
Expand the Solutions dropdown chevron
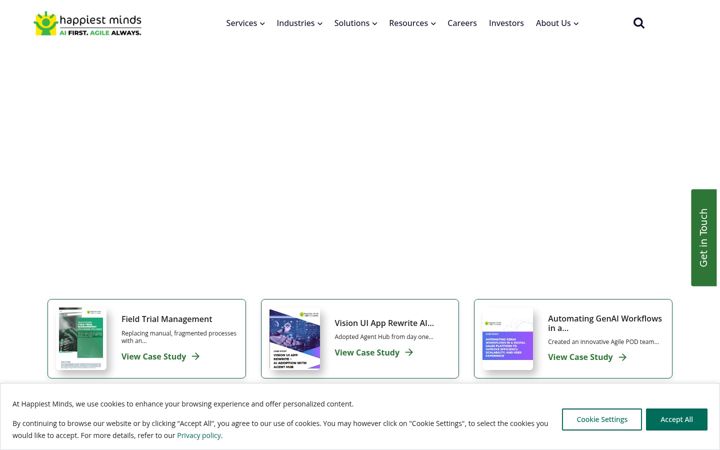click(x=374, y=24)
